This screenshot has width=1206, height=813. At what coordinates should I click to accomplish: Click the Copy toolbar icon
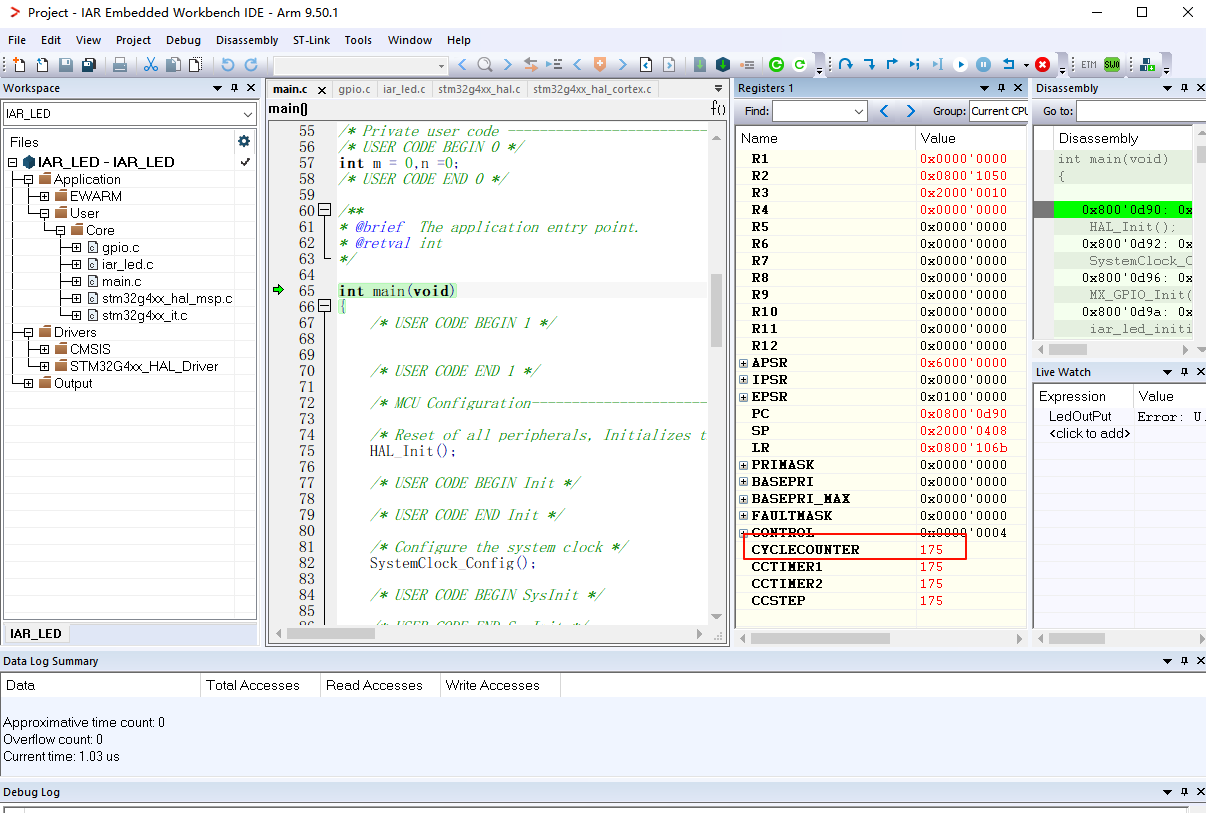[173, 65]
